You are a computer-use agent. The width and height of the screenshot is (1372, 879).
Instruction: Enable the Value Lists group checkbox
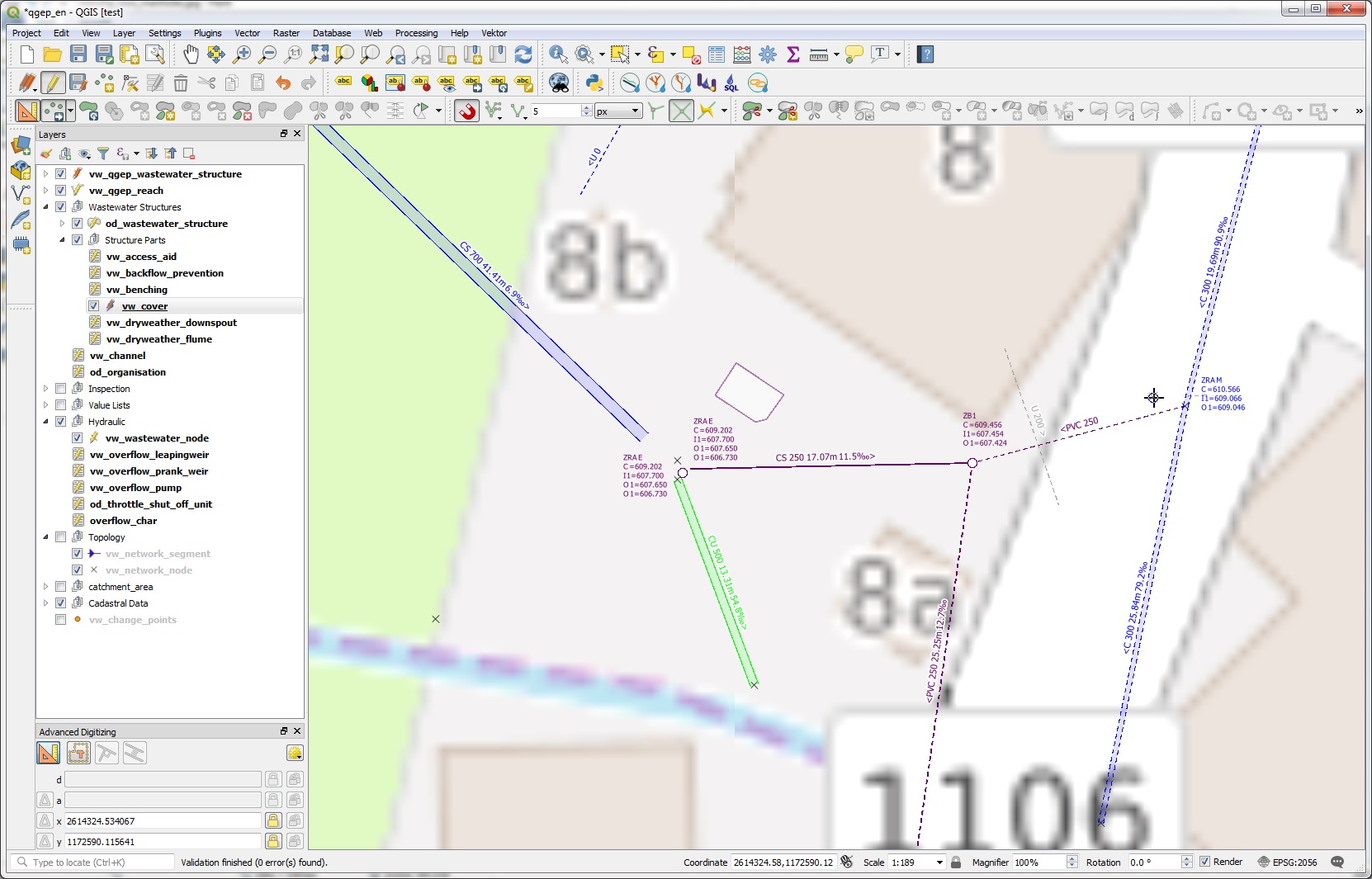pos(60,405)
